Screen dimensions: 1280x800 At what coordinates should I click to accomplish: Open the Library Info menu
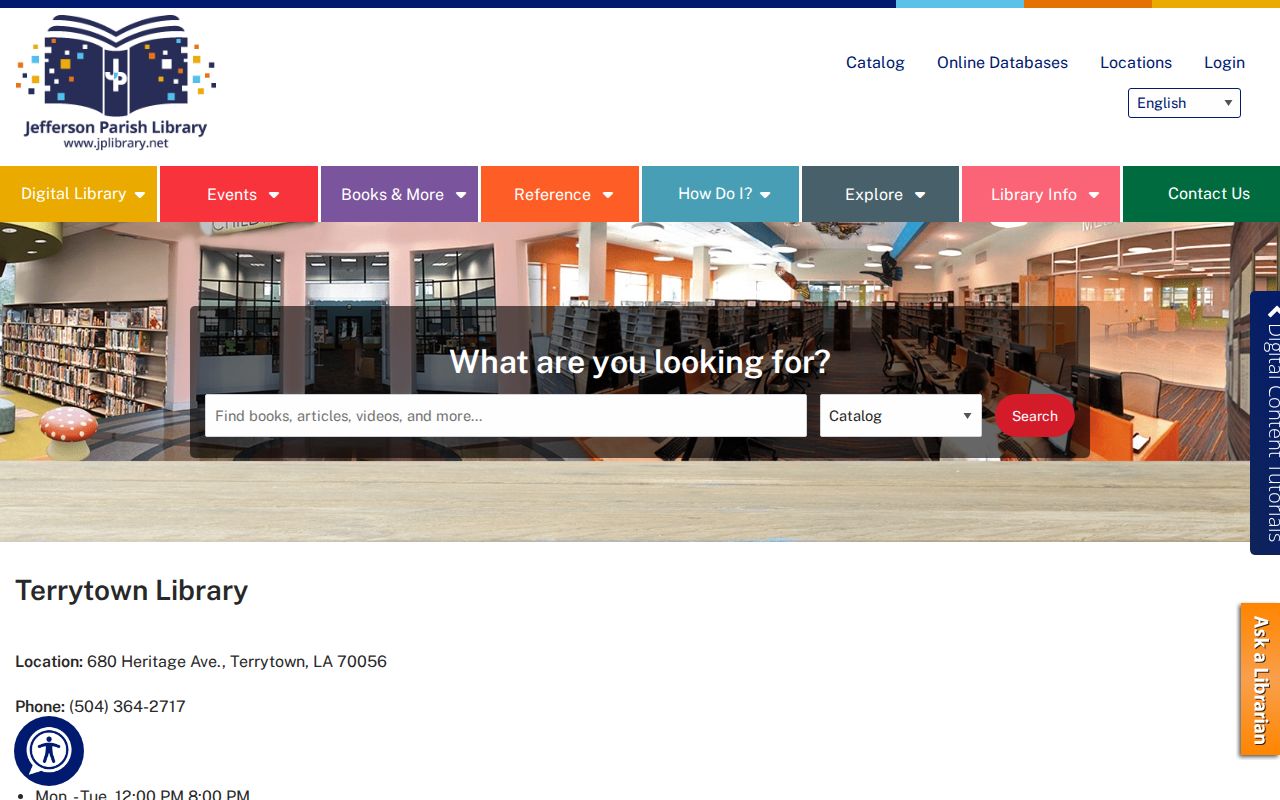coord(1041,194)
